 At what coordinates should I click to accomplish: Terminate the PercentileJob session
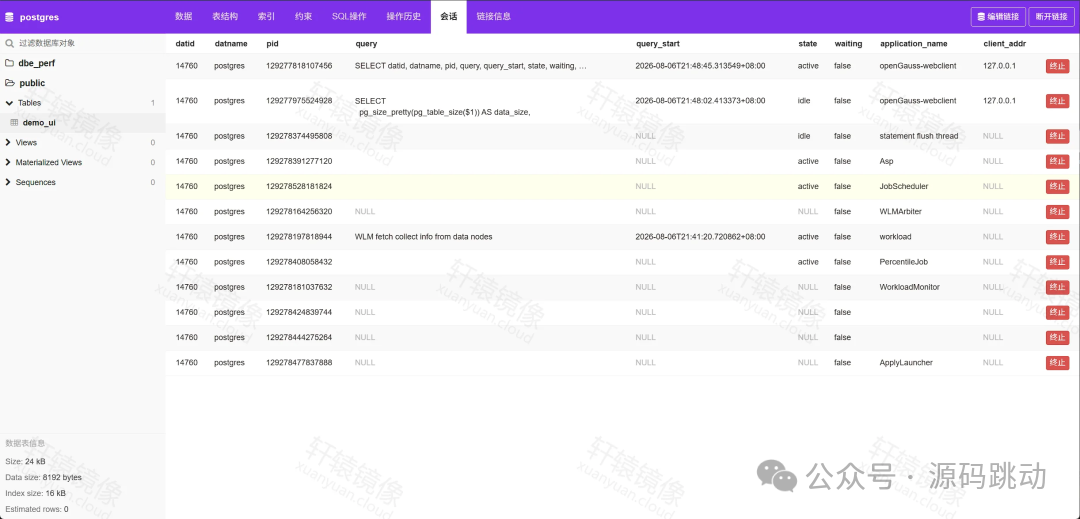coord(1057,262)
